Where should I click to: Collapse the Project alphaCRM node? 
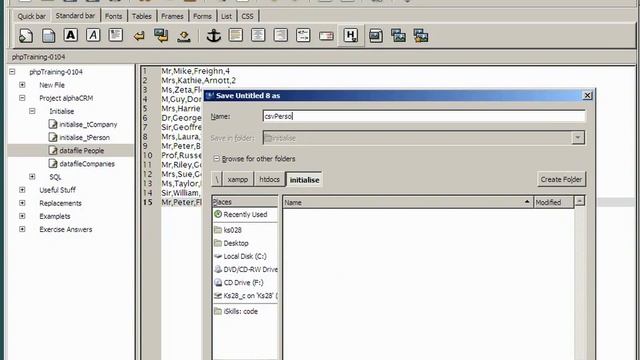[x=22, y=98]
